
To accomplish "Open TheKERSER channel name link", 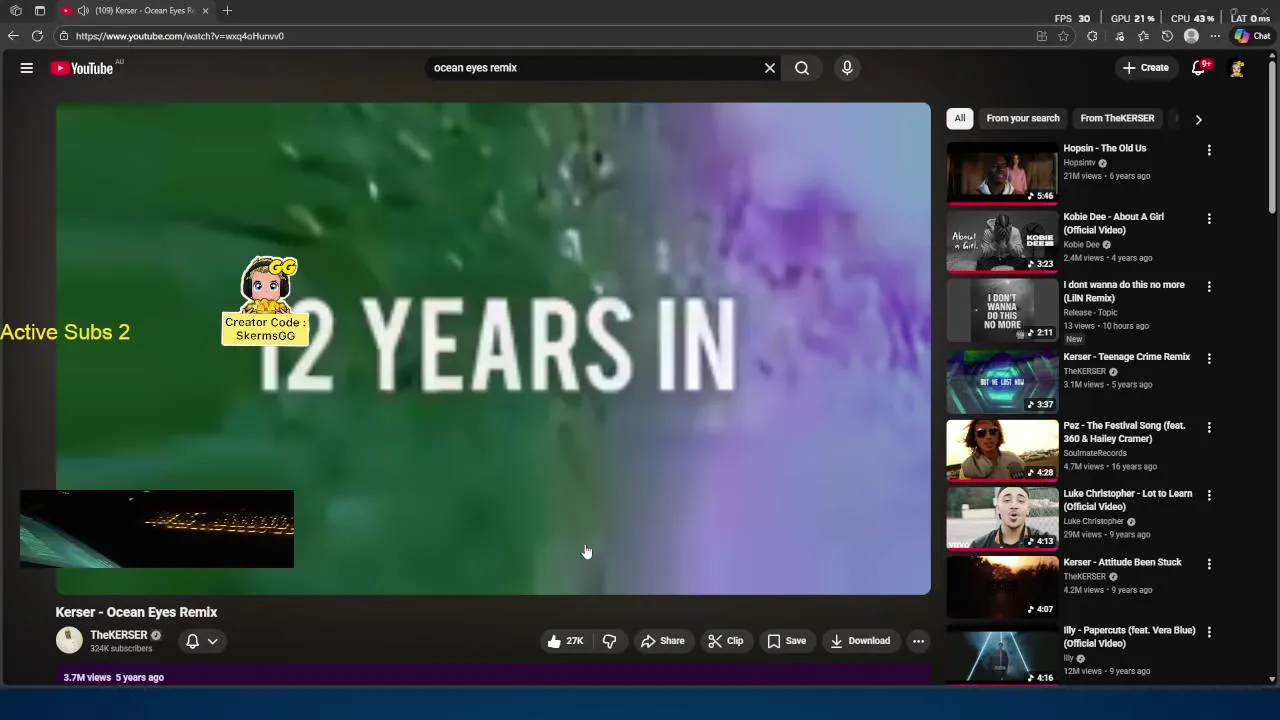I will (x=119, y=635).
